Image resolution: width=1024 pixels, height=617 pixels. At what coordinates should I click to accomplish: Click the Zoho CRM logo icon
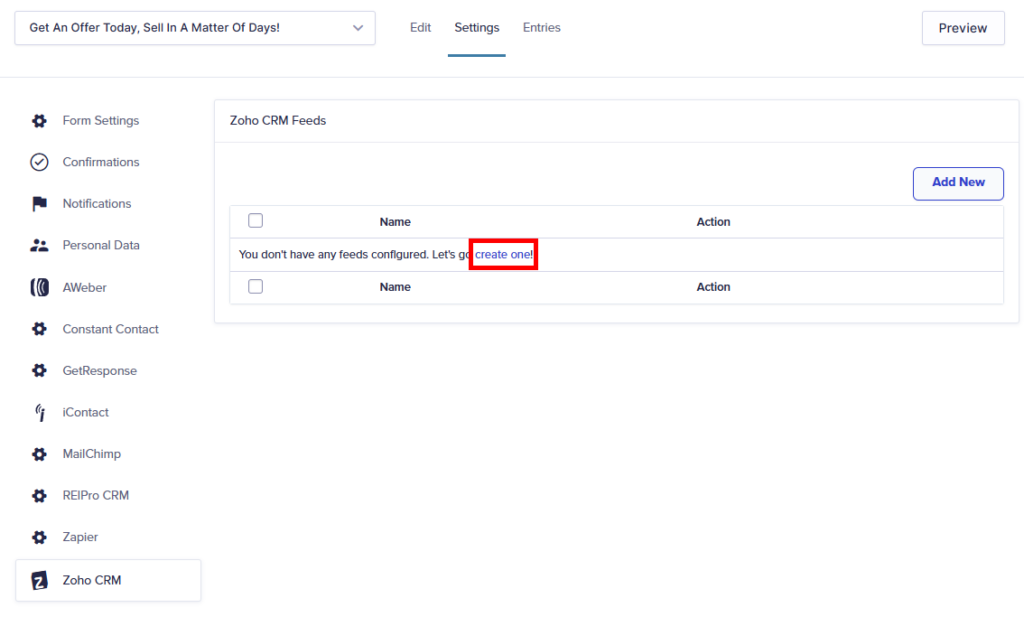(x=39, y=580)
